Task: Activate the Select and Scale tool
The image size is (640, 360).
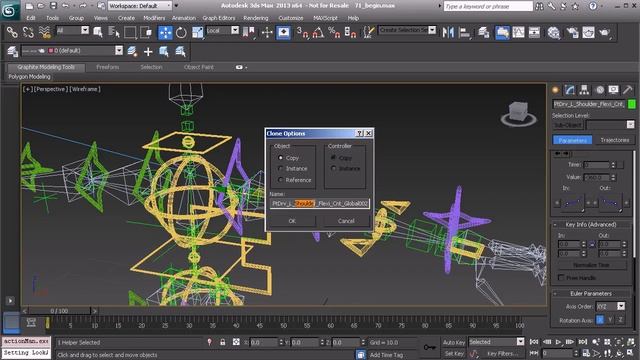Action: point(198,32)
